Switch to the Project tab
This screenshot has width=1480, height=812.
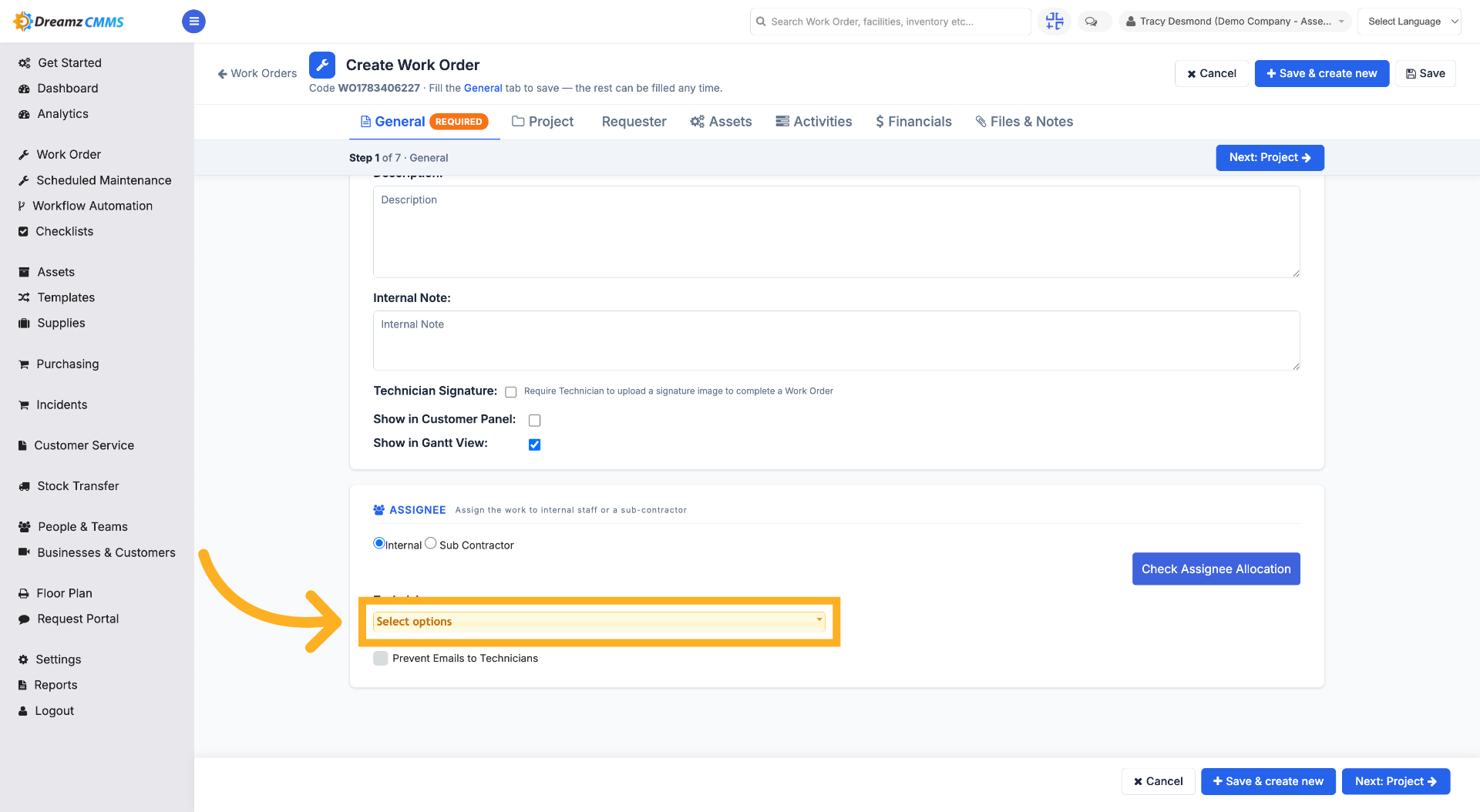coord(543,122)
